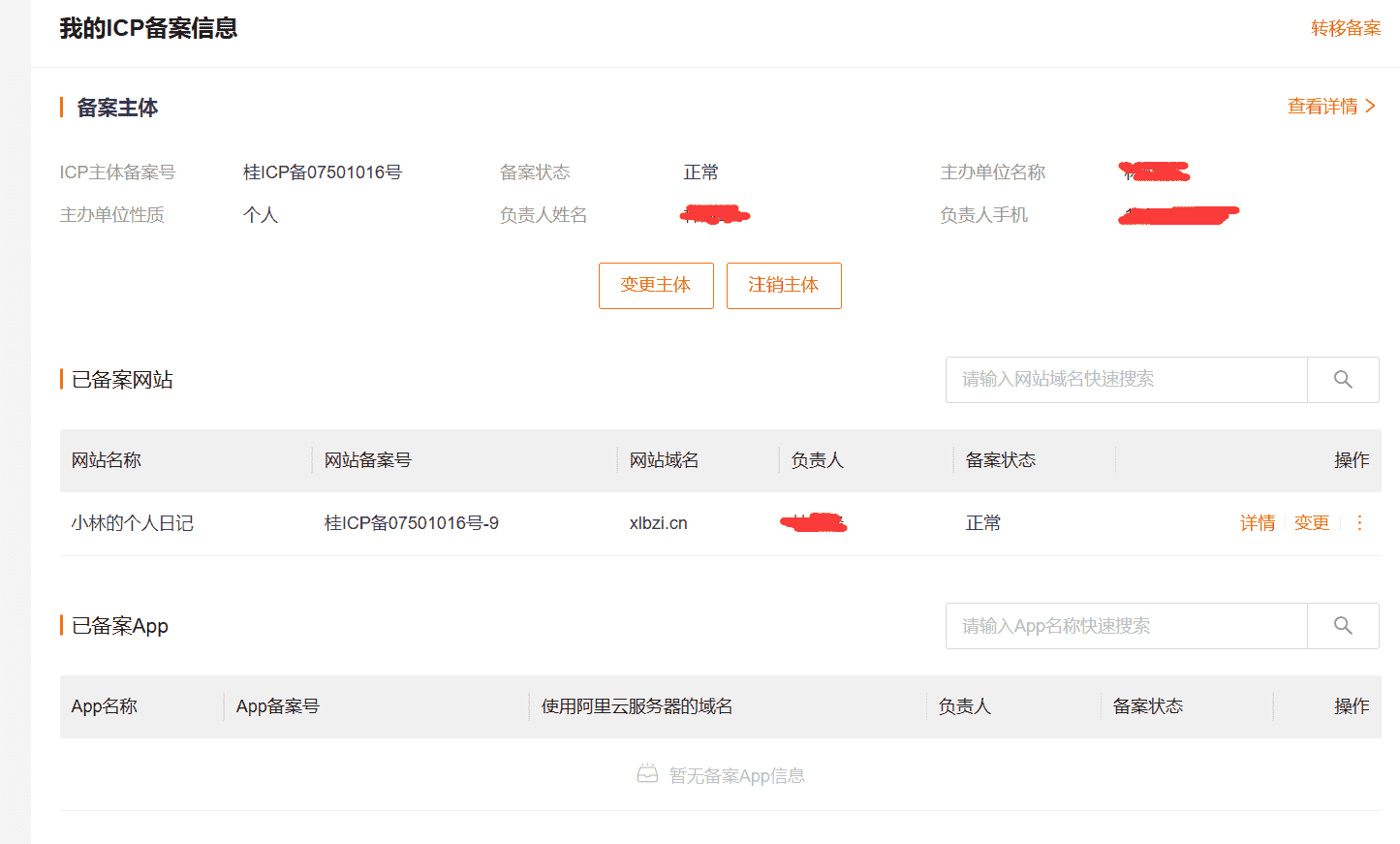Open 详情 for website xlbzi.cn
1400x844 pixels.
[x=1258, y=522]
